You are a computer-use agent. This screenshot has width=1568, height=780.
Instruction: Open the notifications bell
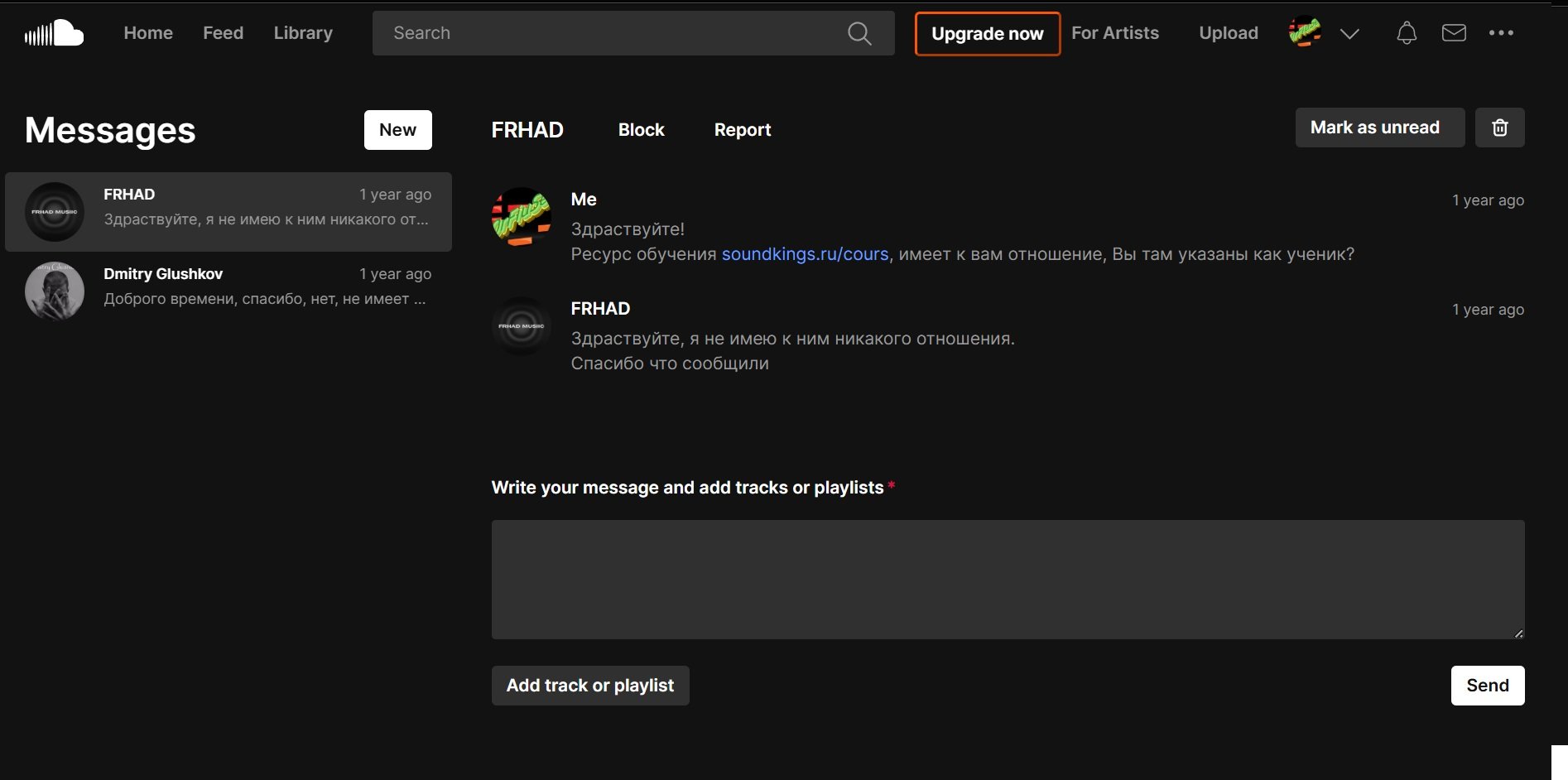point(1407,33)
